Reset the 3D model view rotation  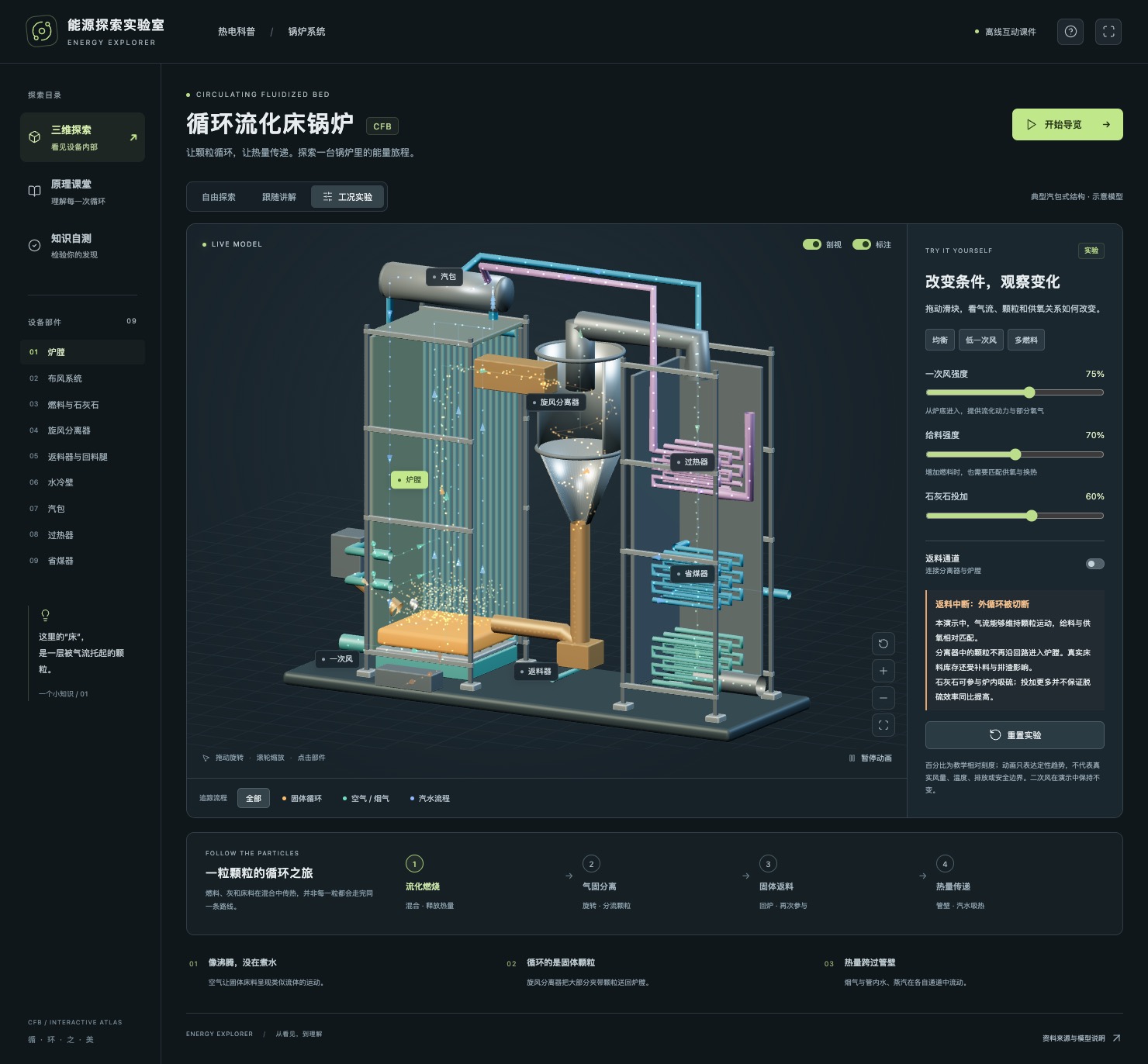(883, 644)
